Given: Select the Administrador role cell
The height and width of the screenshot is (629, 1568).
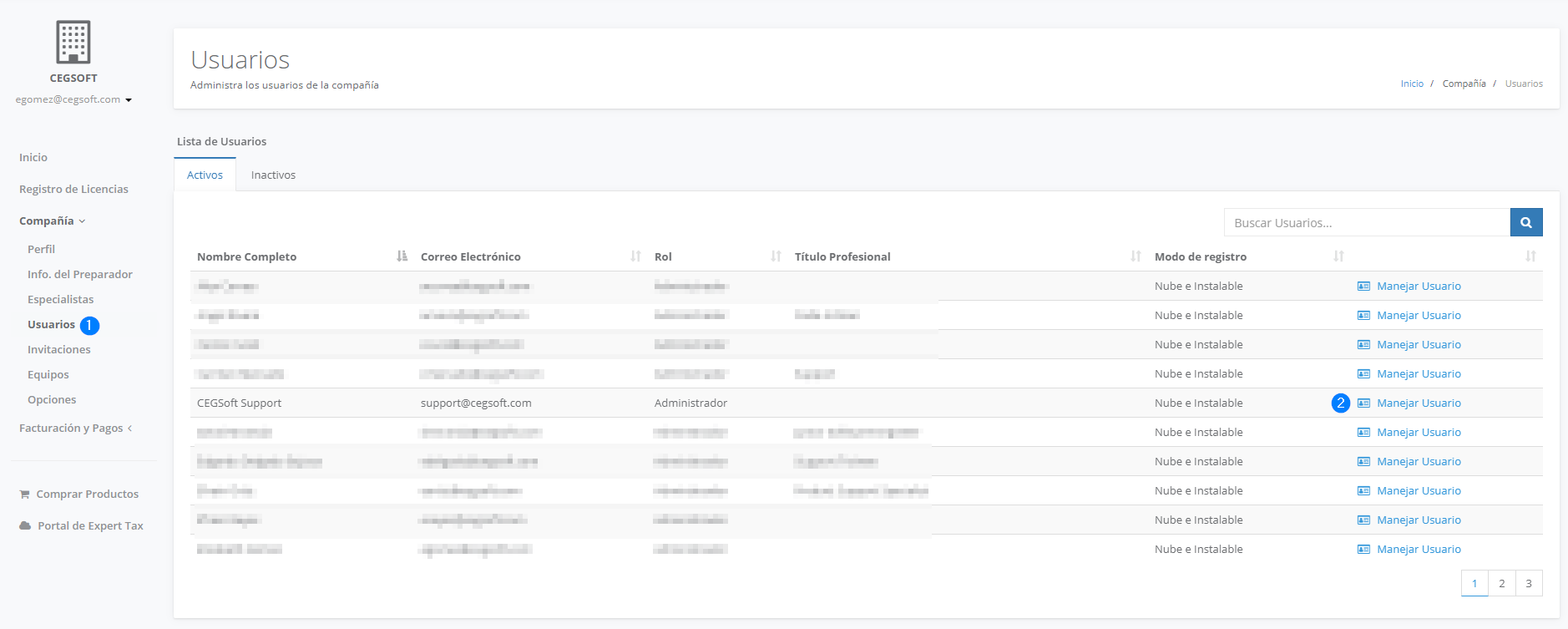Looking at the screenshot, I should coord(690,403).
